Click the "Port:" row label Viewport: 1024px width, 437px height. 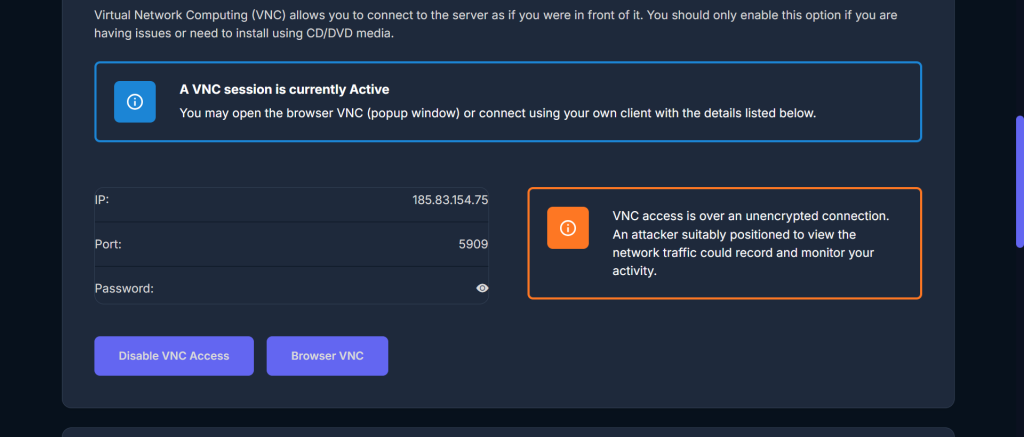(x=108, y=244)
